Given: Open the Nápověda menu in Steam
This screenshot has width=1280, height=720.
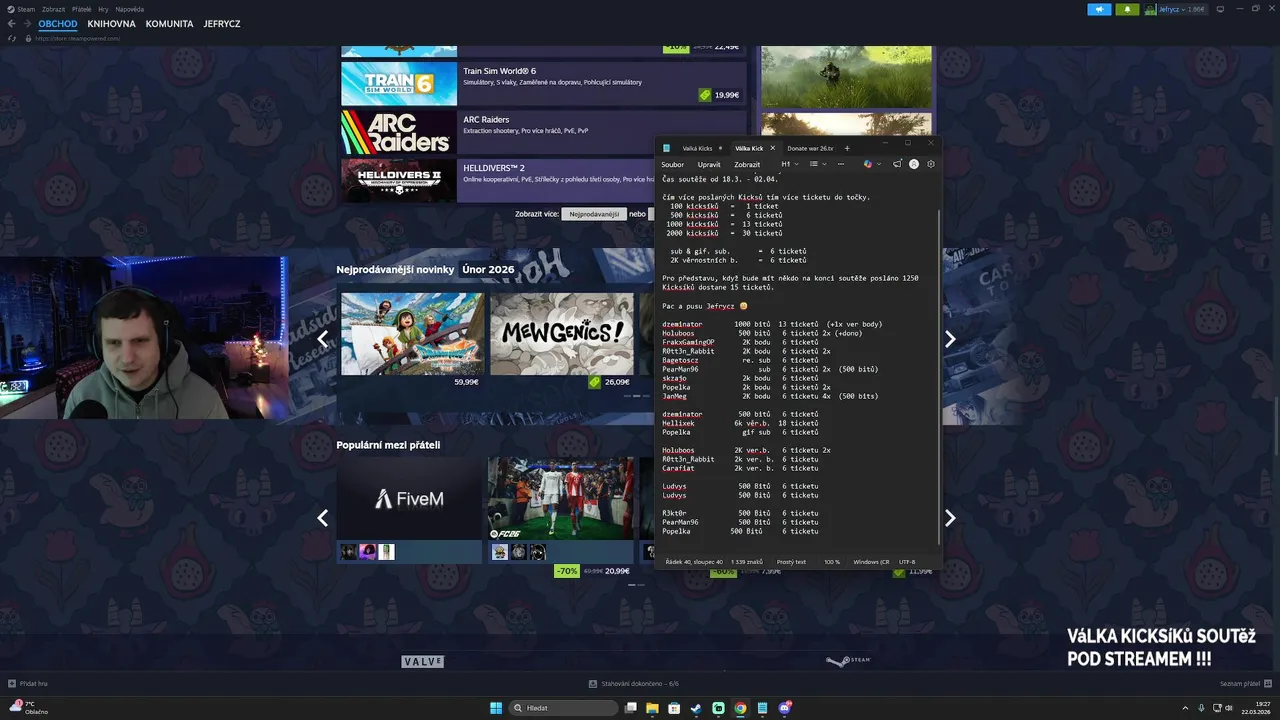Looking at the screenshot, I should (x=129, y=9).
